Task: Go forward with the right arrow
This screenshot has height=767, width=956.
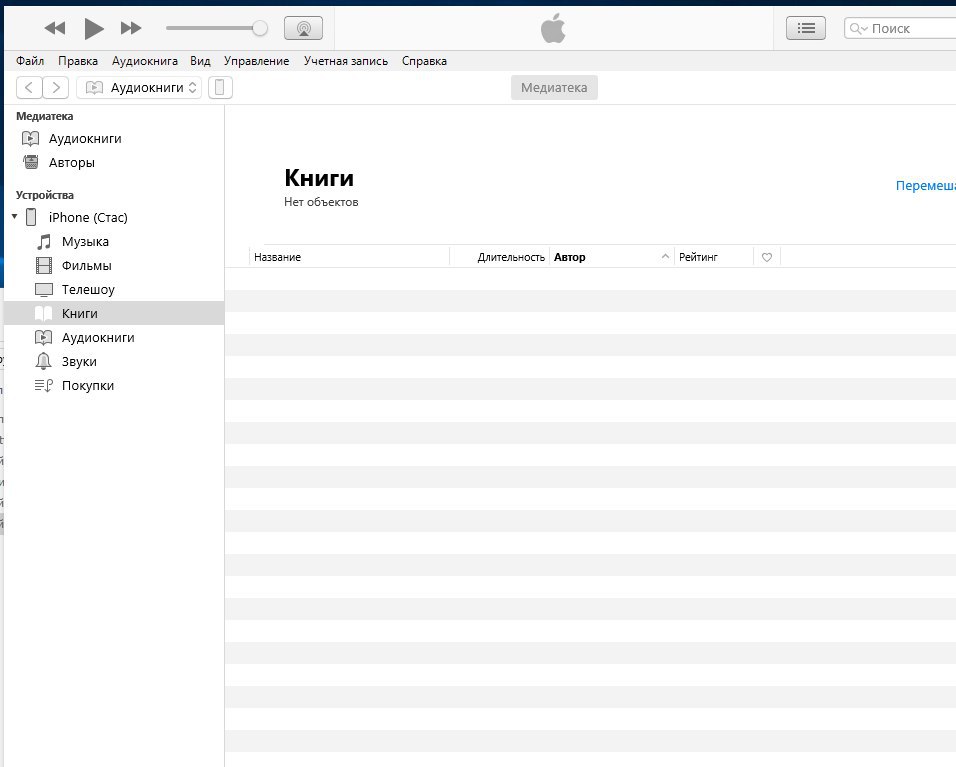Action: 55,88
